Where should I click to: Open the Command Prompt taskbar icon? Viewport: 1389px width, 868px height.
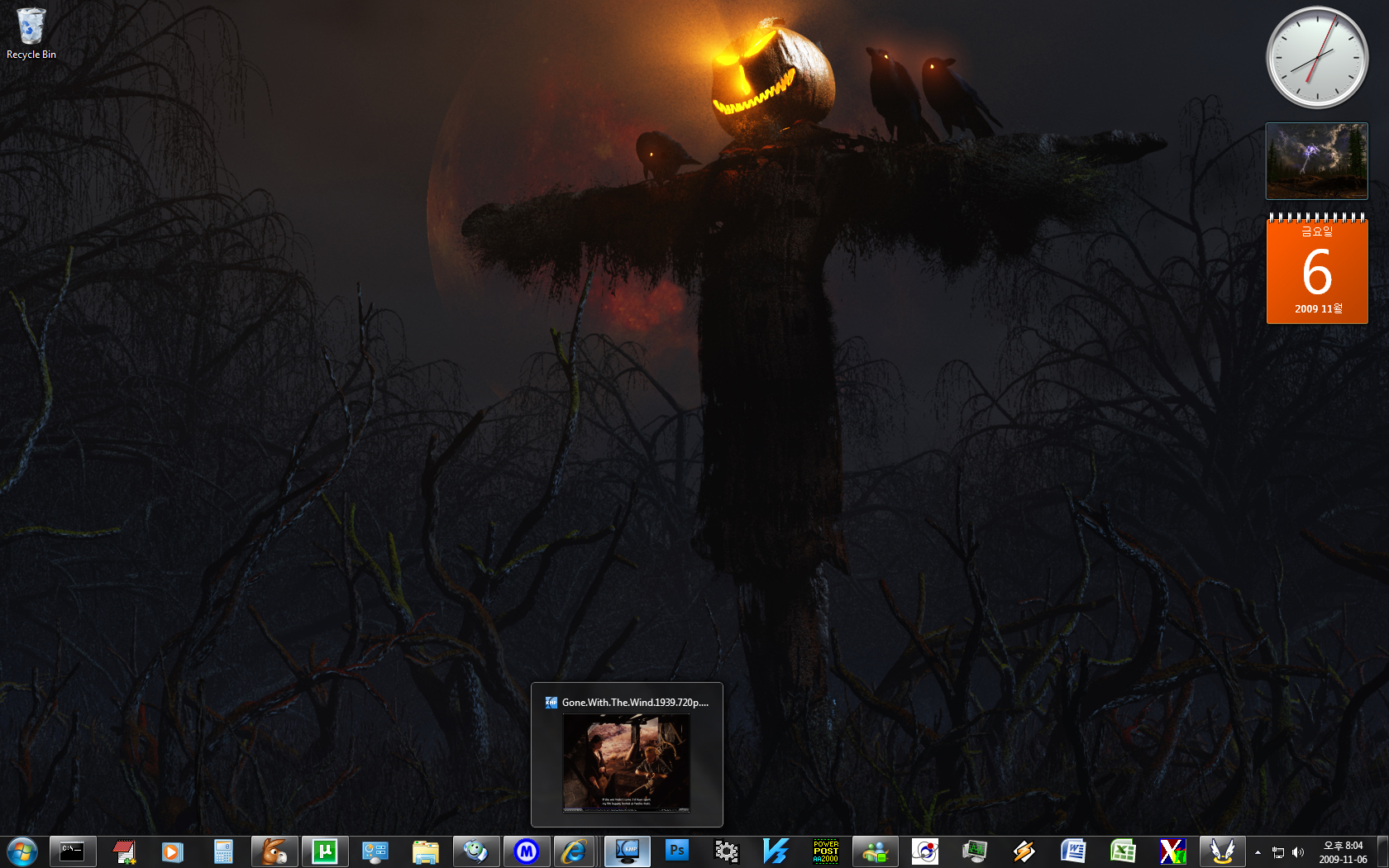[x=73, y=851]
